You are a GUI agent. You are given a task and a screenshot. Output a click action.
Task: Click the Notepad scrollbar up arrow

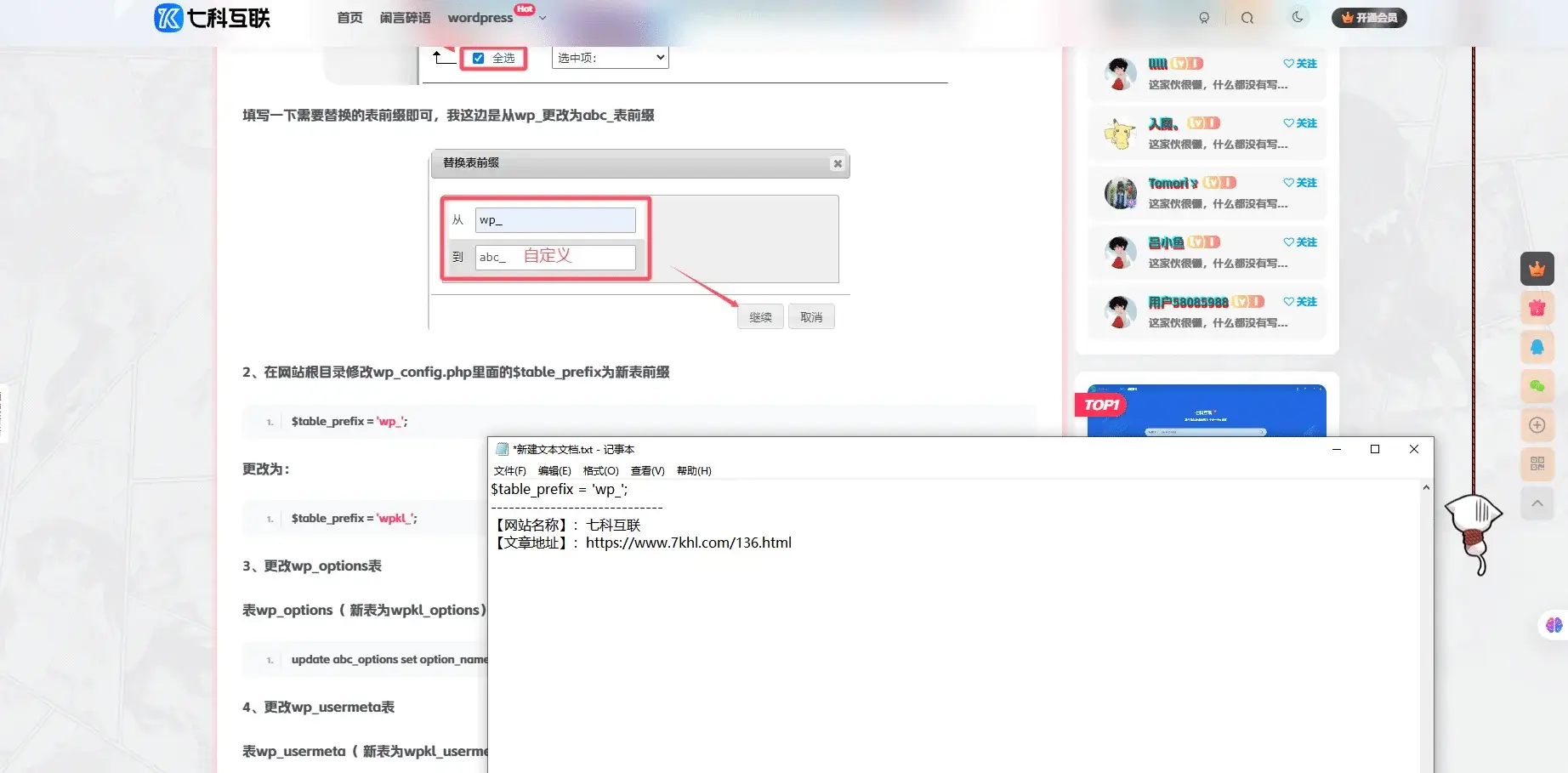point(1426,488)
